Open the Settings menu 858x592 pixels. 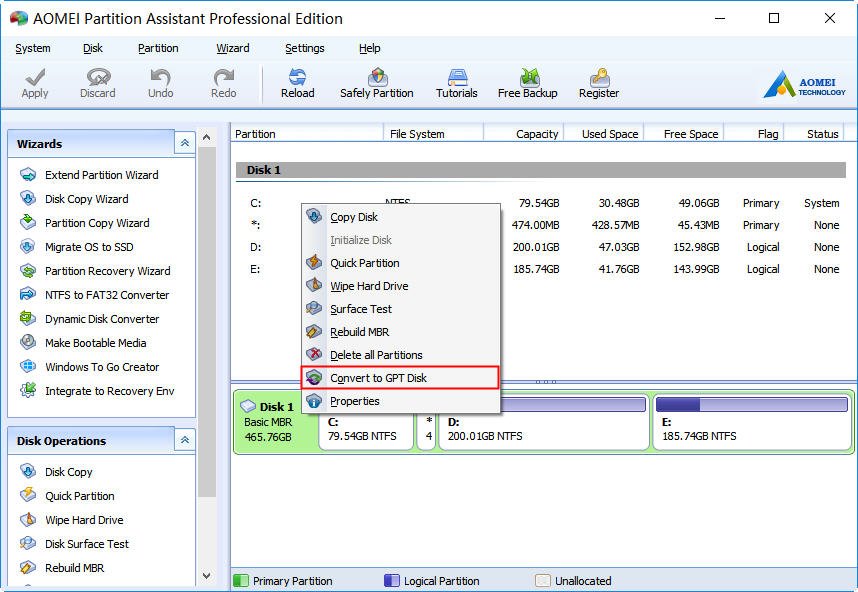305,49
